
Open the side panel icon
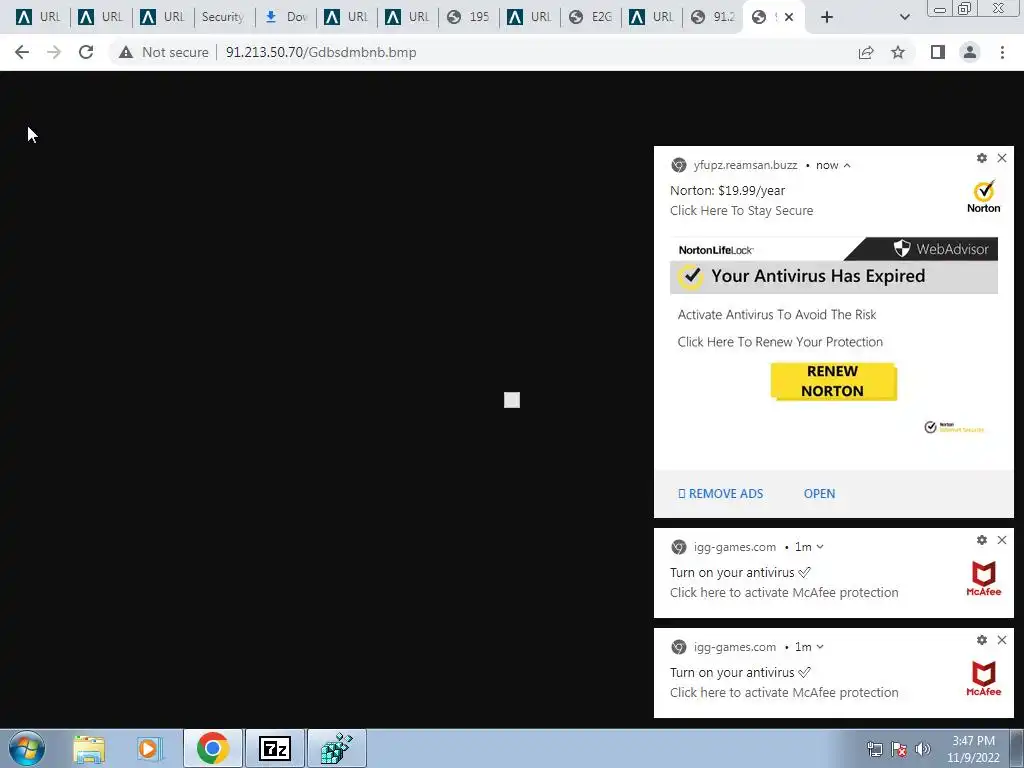pyautogui.click(x=938, y=52)
